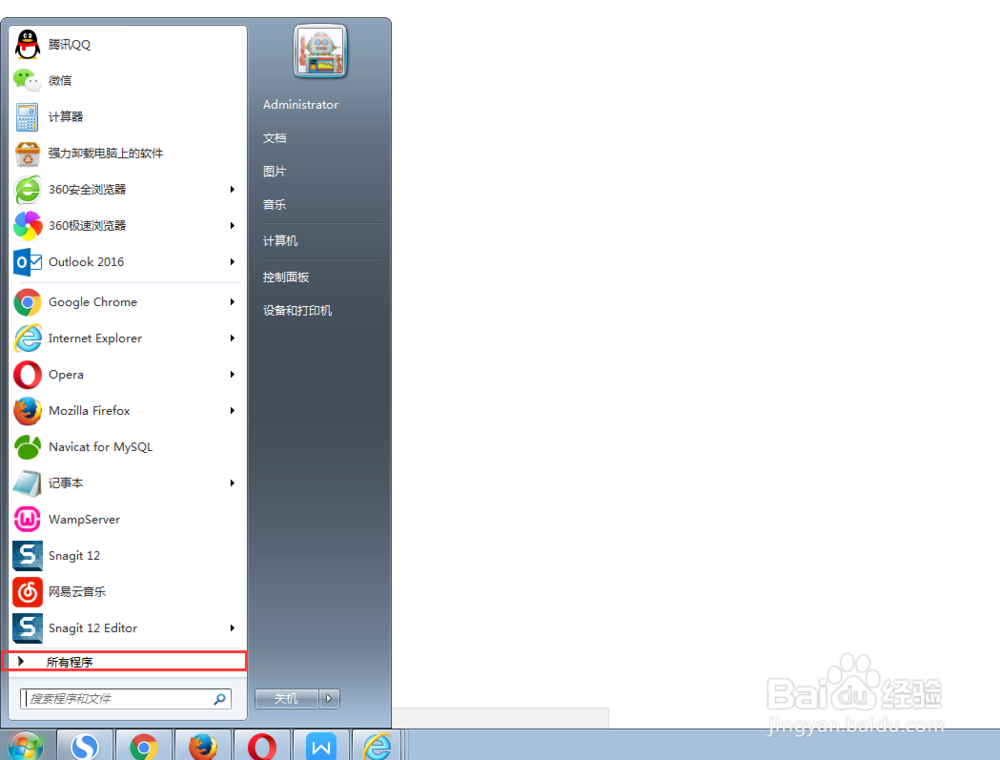Open 文档 (Documents) library
This screenshot has width=1000, height=760.
click(274, 138)
